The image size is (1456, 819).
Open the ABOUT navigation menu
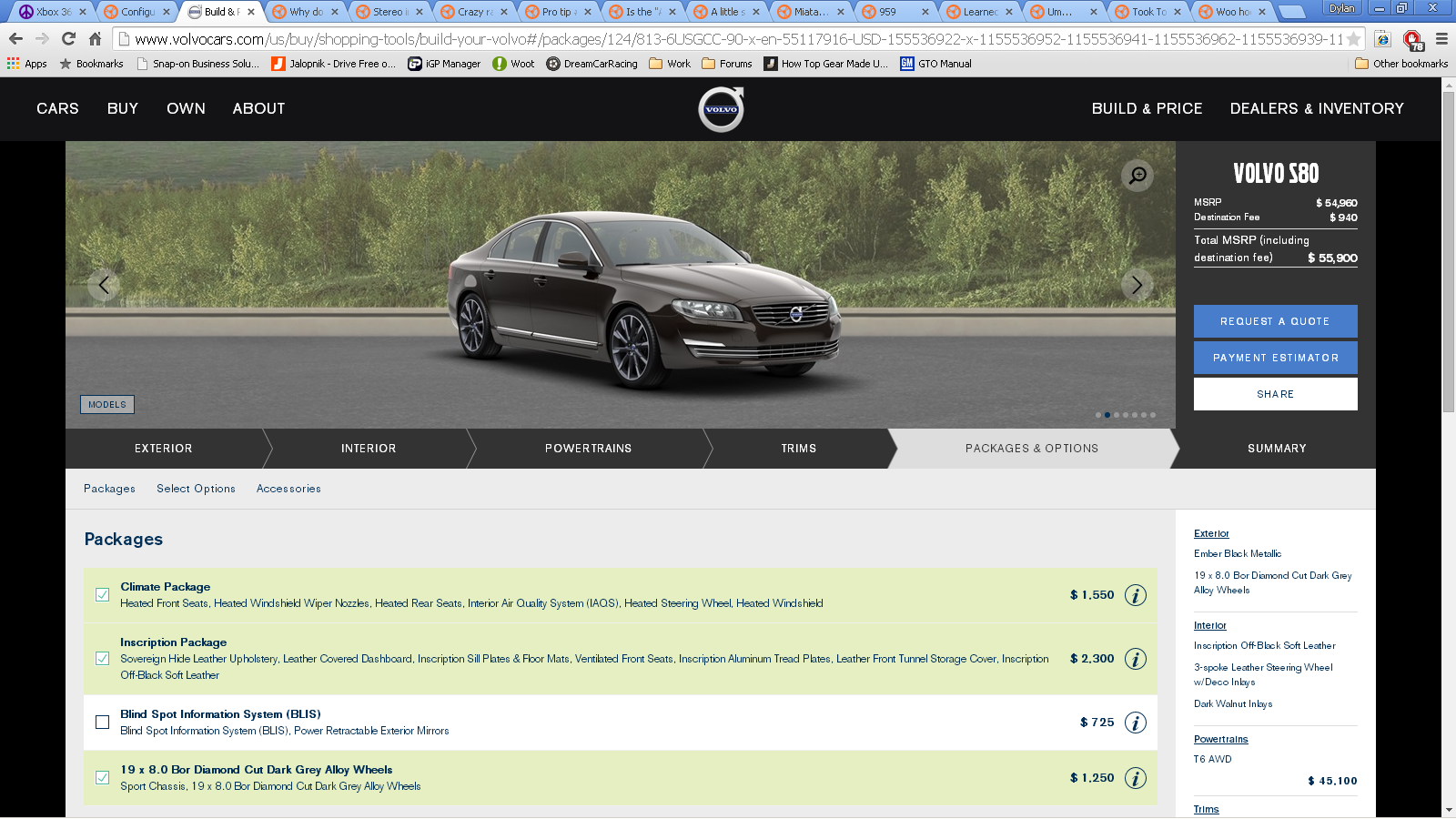(x=258, y=108)
